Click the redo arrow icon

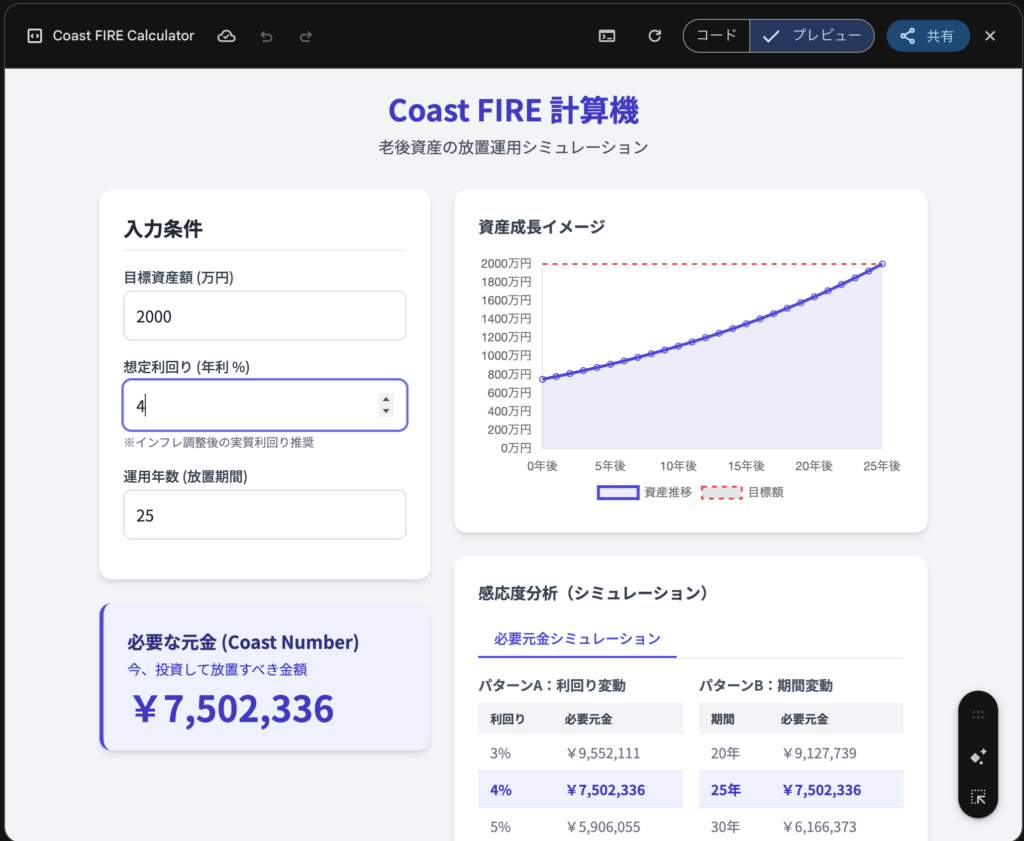306,36
